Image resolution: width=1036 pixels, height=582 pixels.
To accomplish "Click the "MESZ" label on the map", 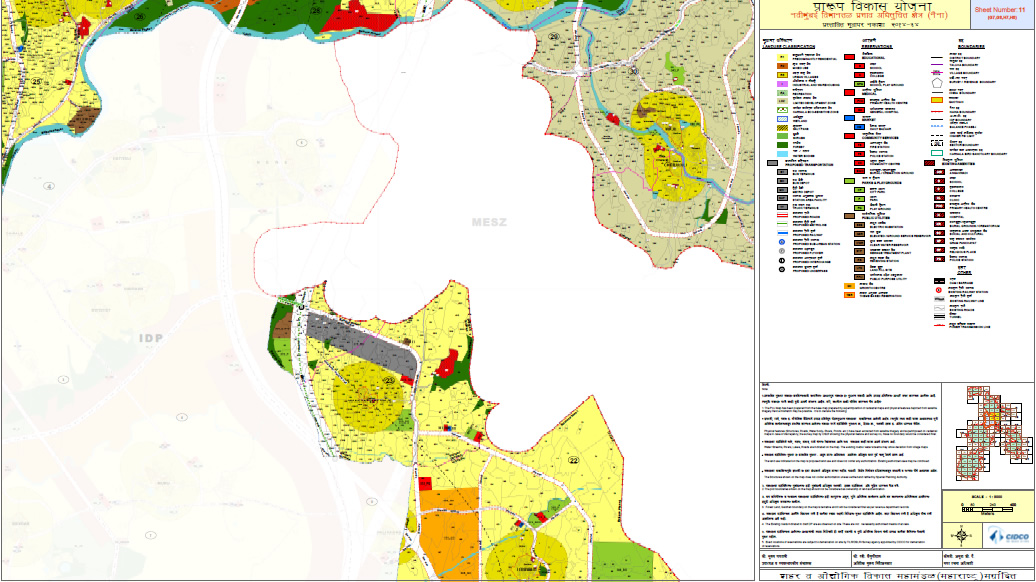I will (x=490, y=223).
